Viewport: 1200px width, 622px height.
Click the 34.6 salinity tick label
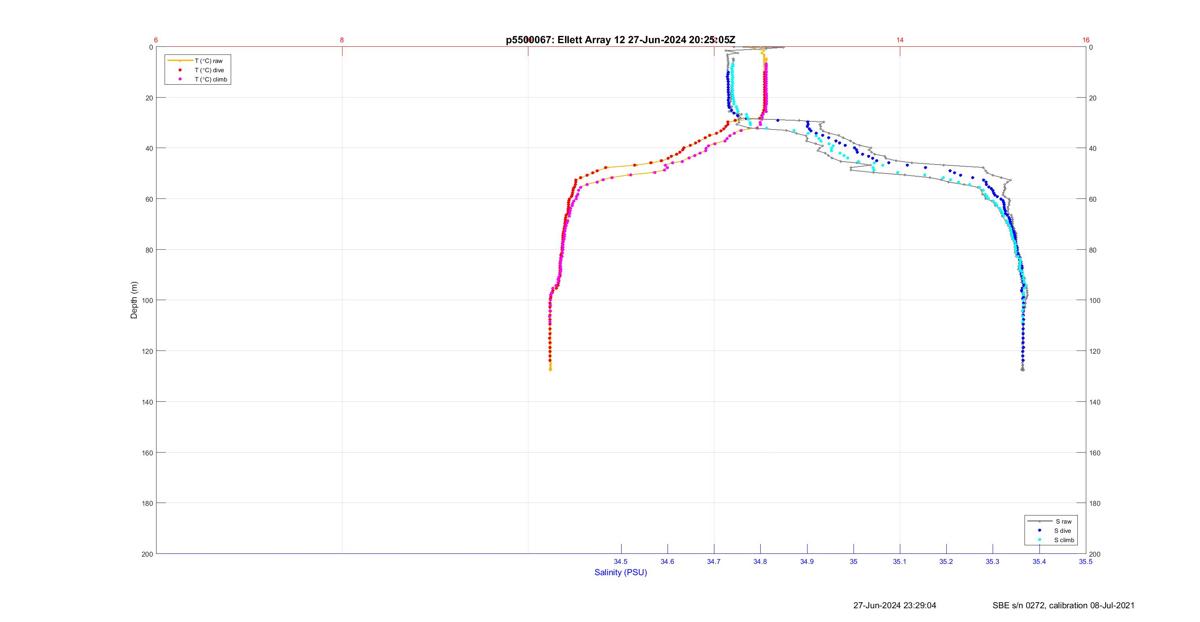pyautogui.click(x=667, y=562)
